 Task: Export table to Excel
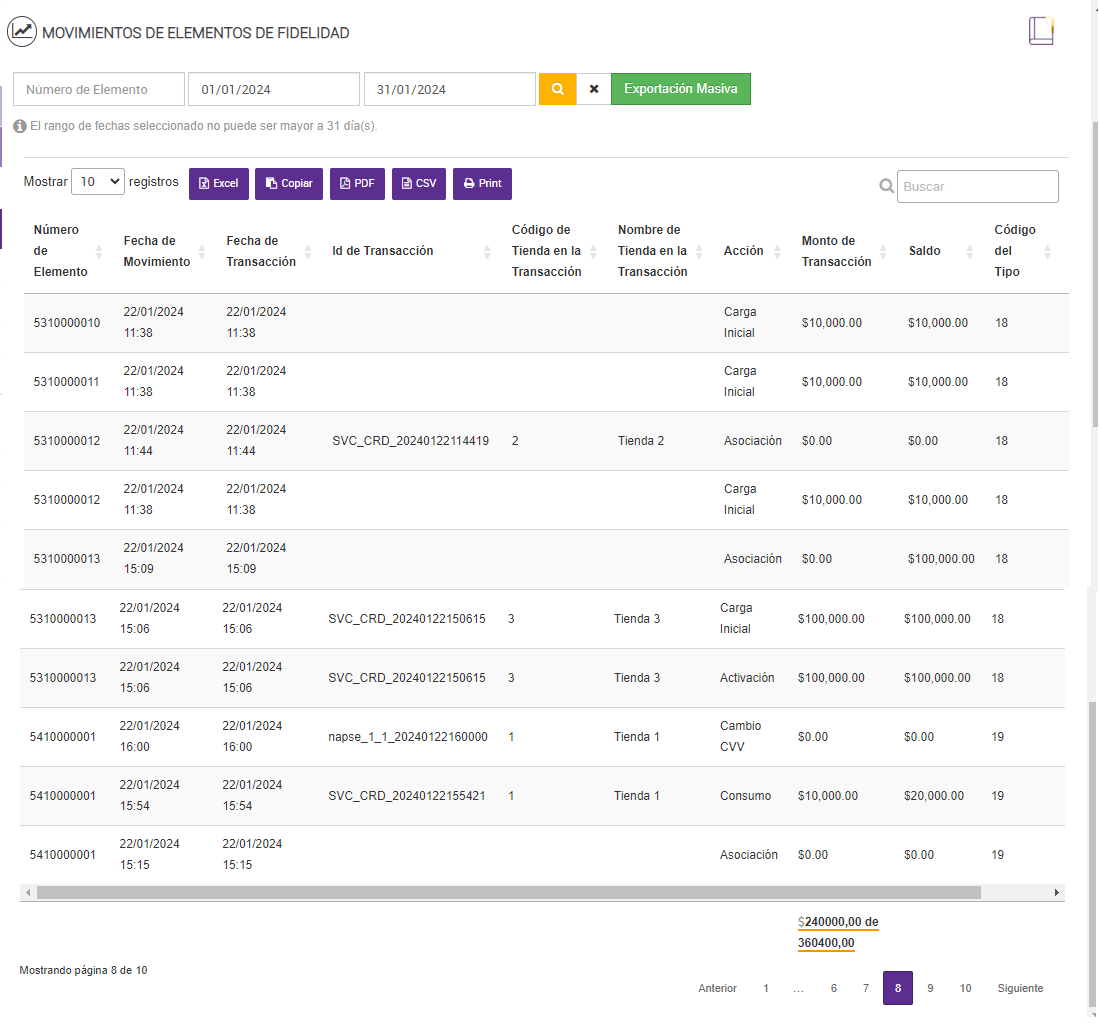tap(218, 184)
